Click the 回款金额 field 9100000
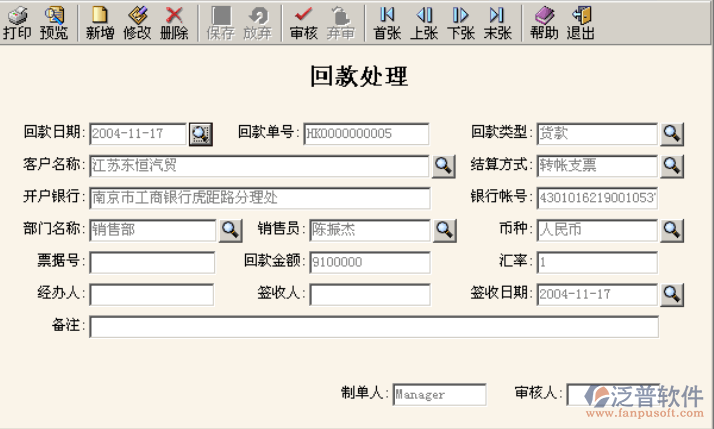Viewport: 714px width, 429px height. pos(370,263)
